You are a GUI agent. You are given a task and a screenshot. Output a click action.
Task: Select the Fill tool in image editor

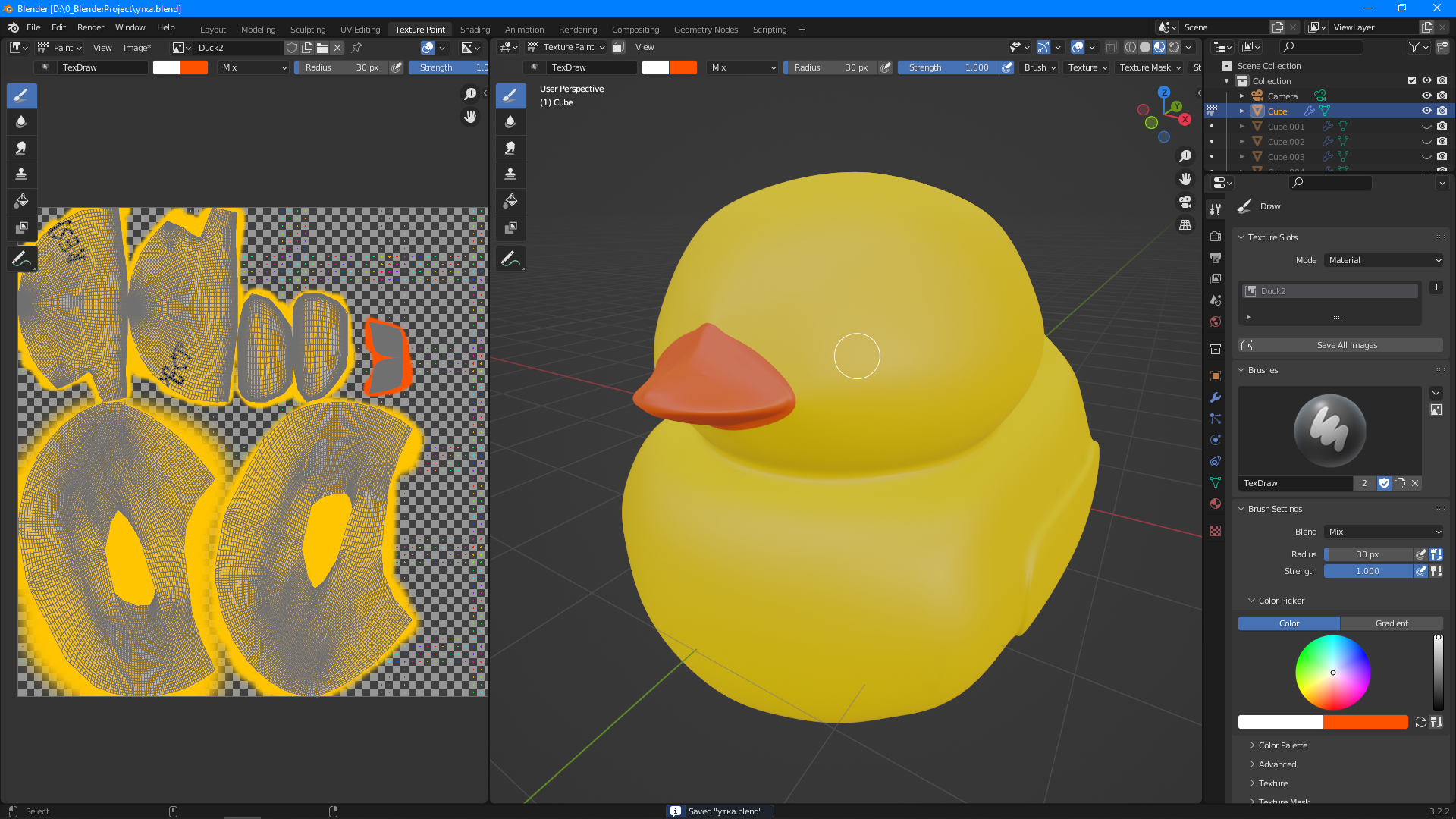[x=21, y=201]
